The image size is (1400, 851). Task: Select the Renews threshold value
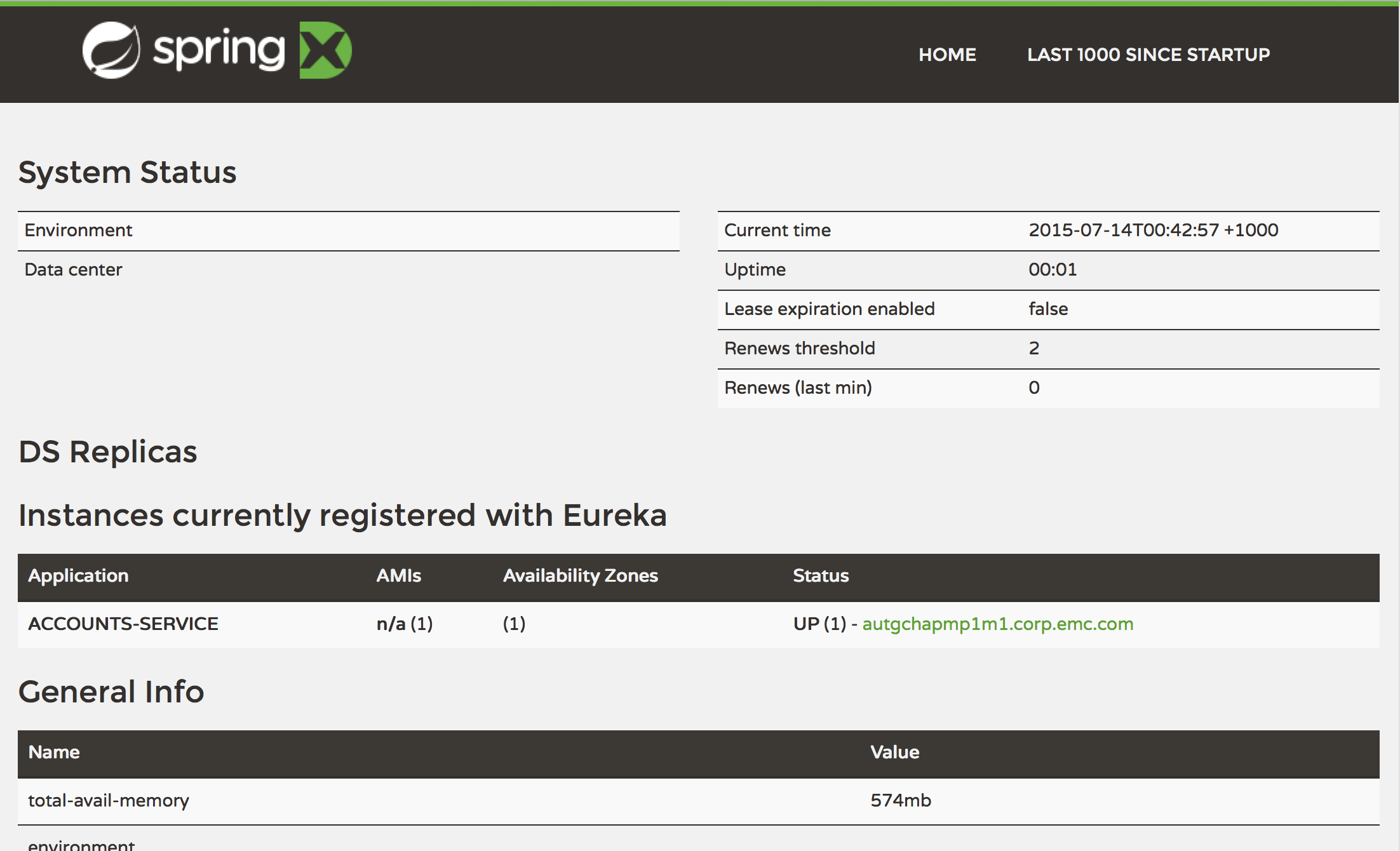point(1034,348)
